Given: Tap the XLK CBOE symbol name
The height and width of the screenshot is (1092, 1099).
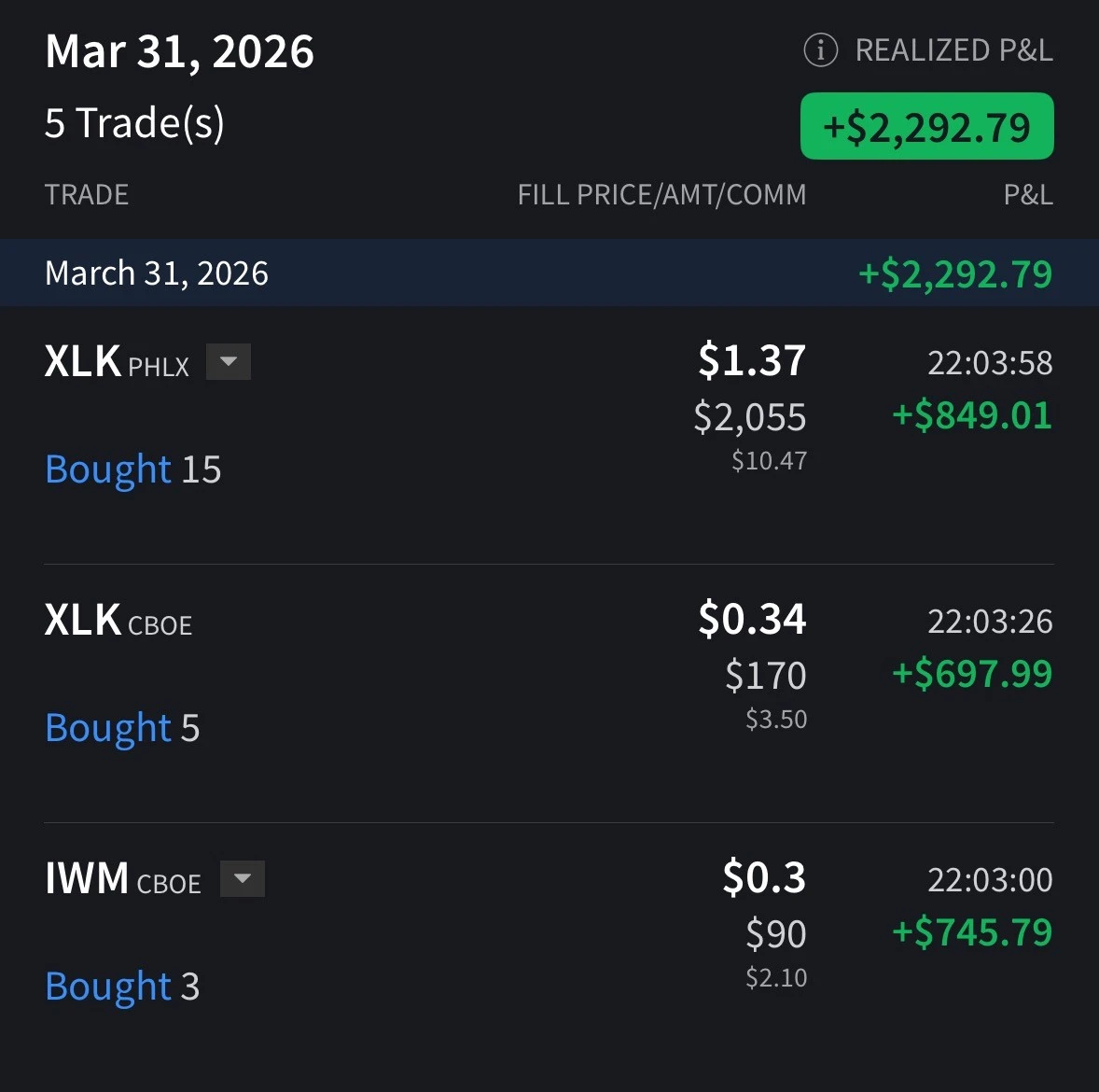Looking at the screenshot, I should [x=82, y=621].
